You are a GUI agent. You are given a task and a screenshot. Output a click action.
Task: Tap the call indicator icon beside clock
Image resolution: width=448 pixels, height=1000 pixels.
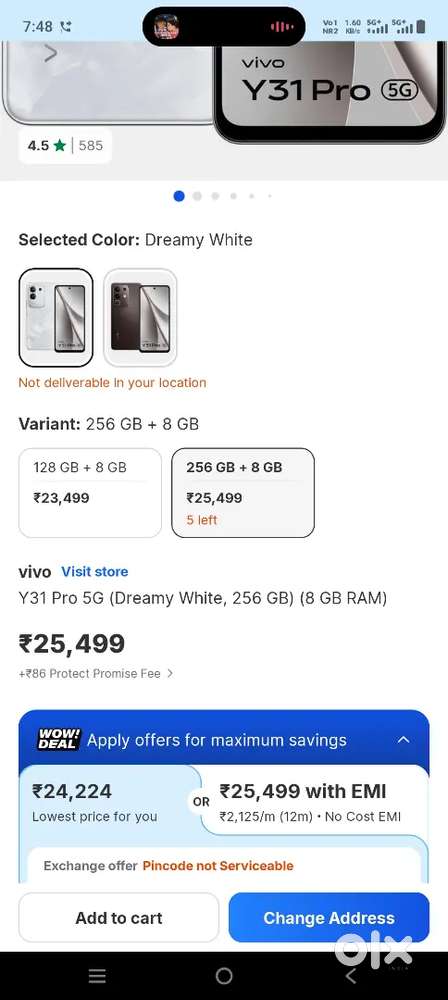(x=66, y=27)
